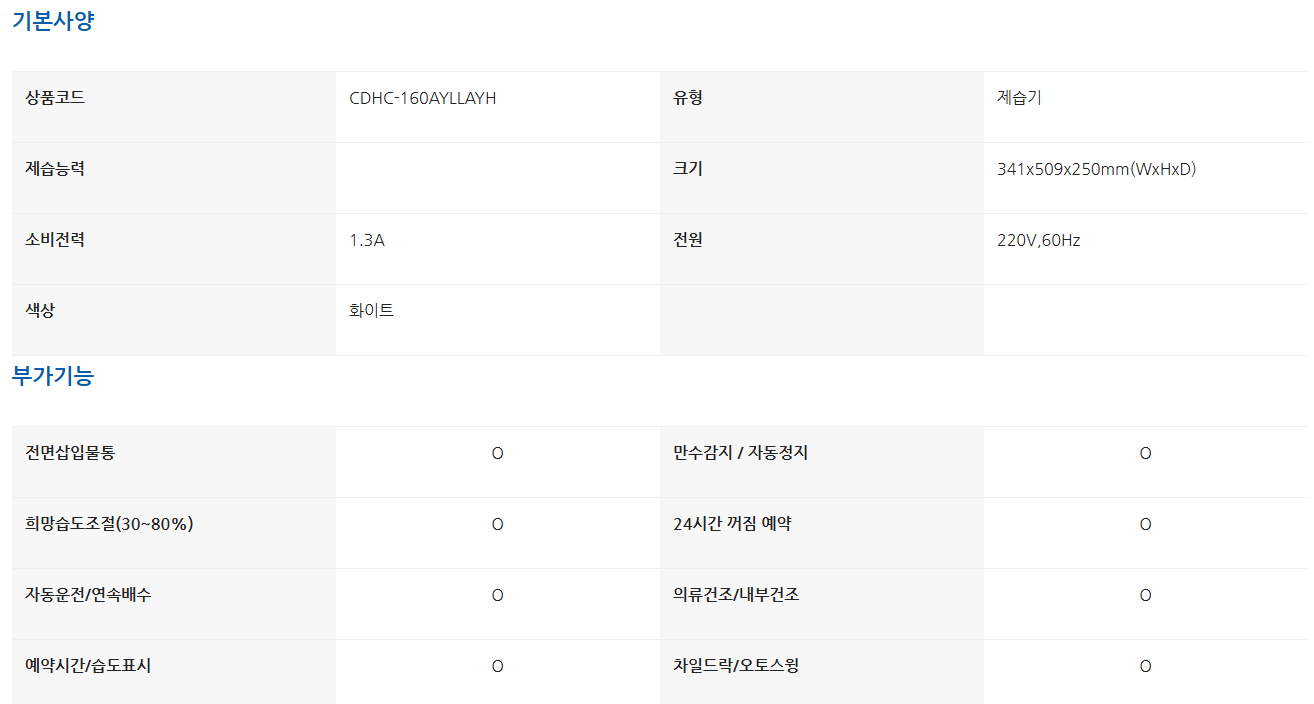Click the O mark beside 24시간 꺼짐 예약
This screenshot has height=704, width=1314.
[1145, 525]
